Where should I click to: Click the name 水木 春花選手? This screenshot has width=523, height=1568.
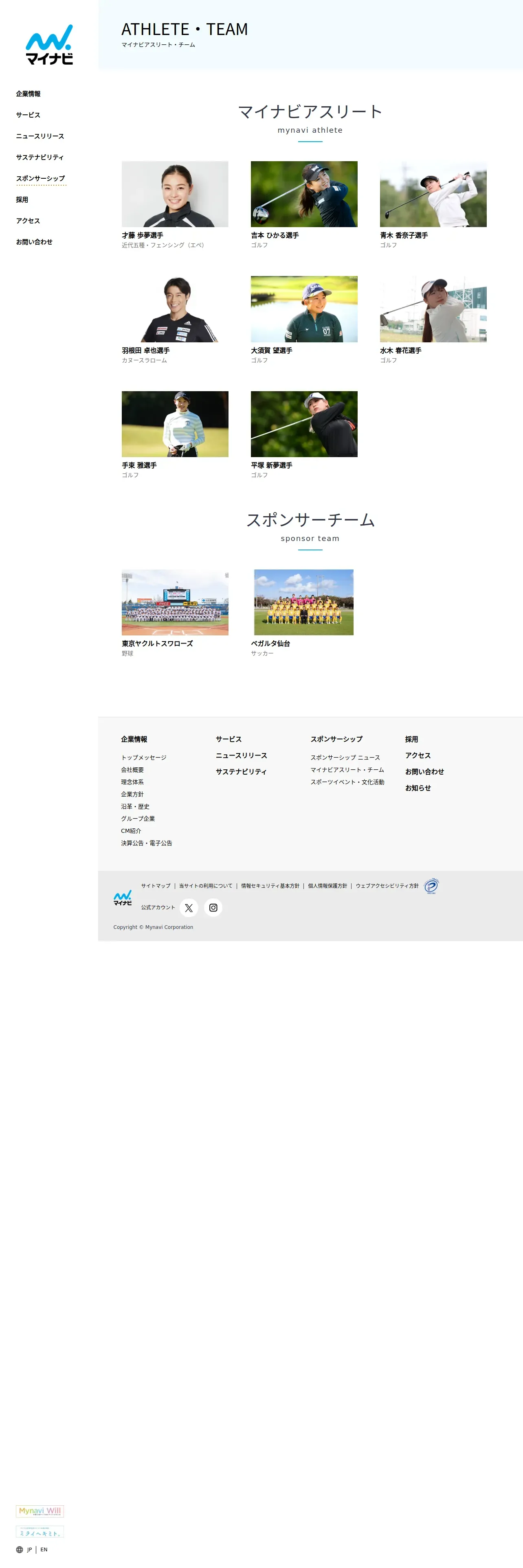pos(401,350)
